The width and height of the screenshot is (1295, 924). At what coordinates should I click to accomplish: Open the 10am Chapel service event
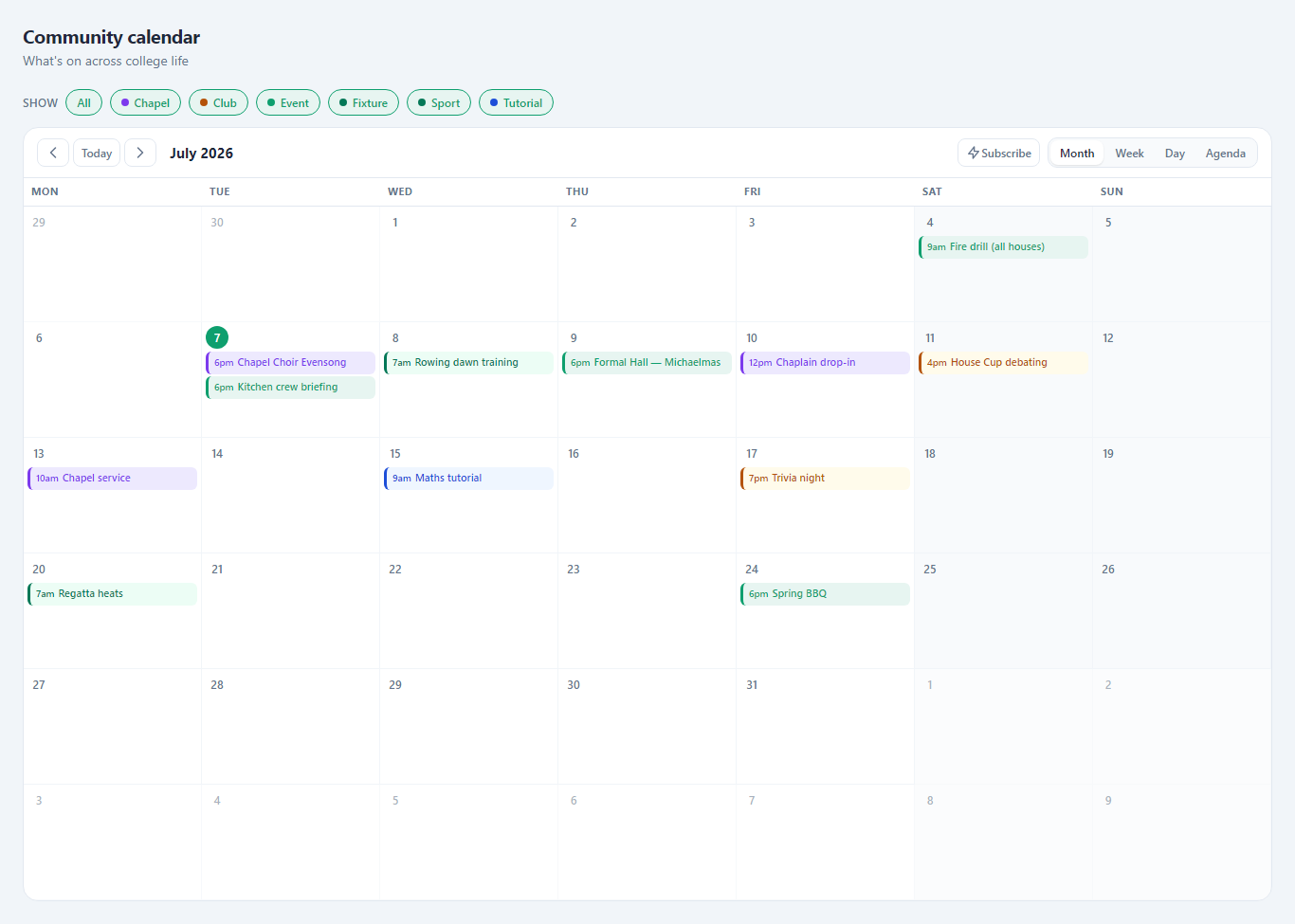pos(112,478)
